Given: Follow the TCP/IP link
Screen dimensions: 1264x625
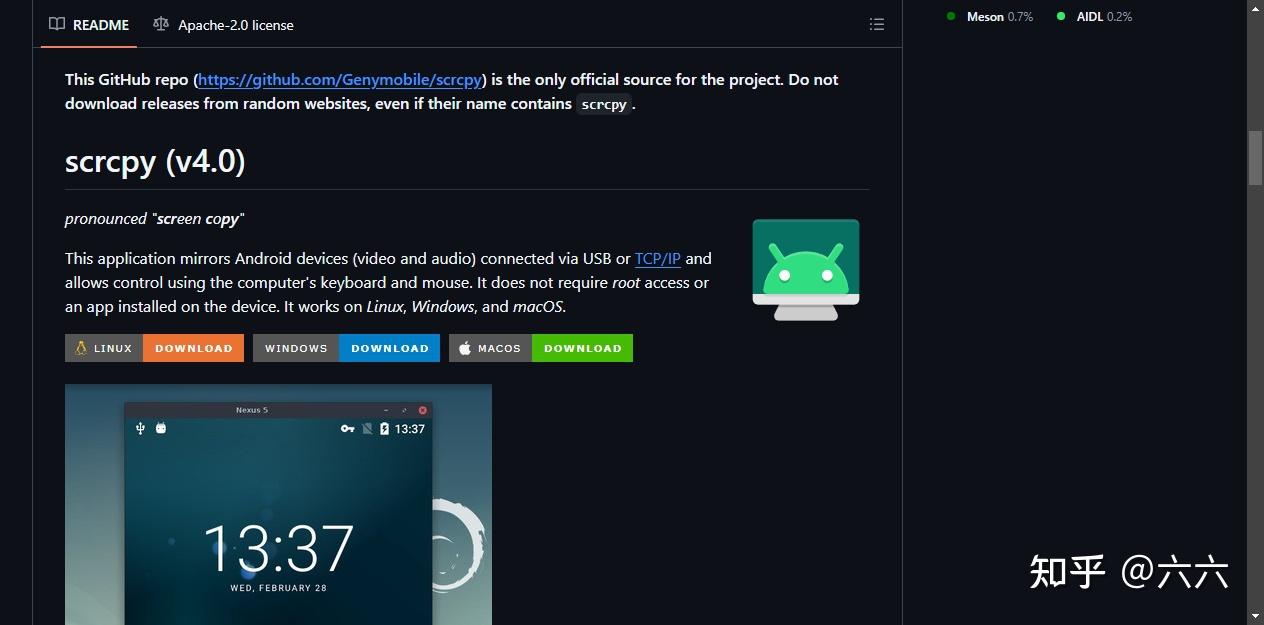Looking at the screenshot, I should [x=658, y=258].
